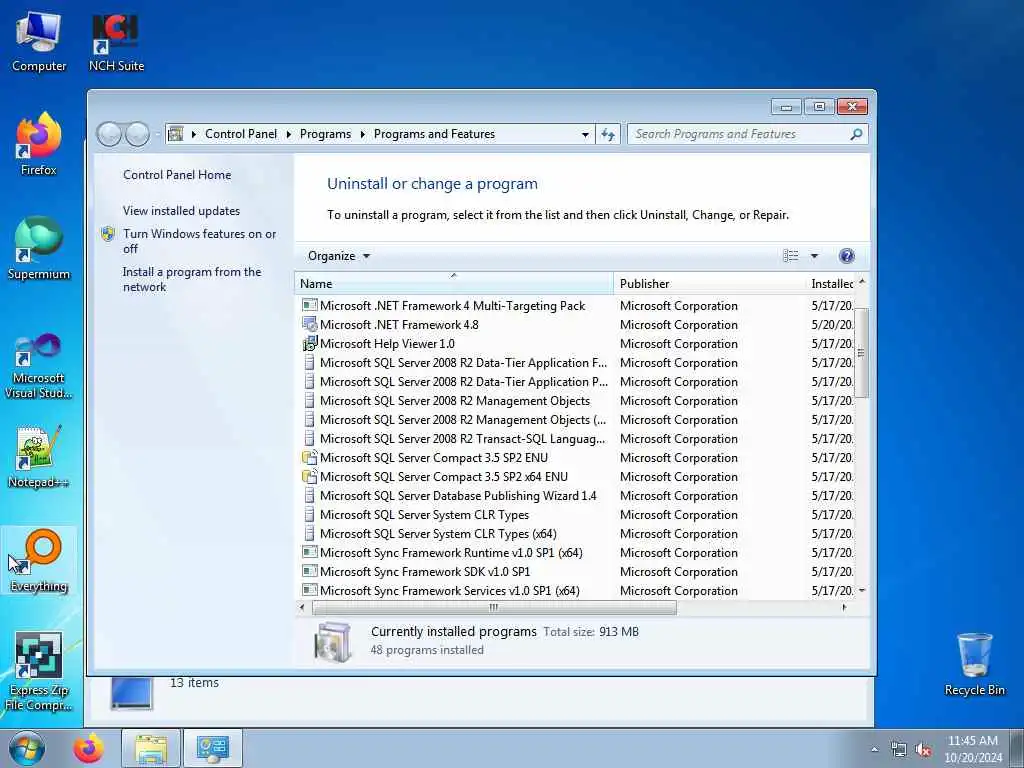This screenshot has height=768, width=1024.
Task: Click the scroll down arrow of program list
Action: click(862, 590)
